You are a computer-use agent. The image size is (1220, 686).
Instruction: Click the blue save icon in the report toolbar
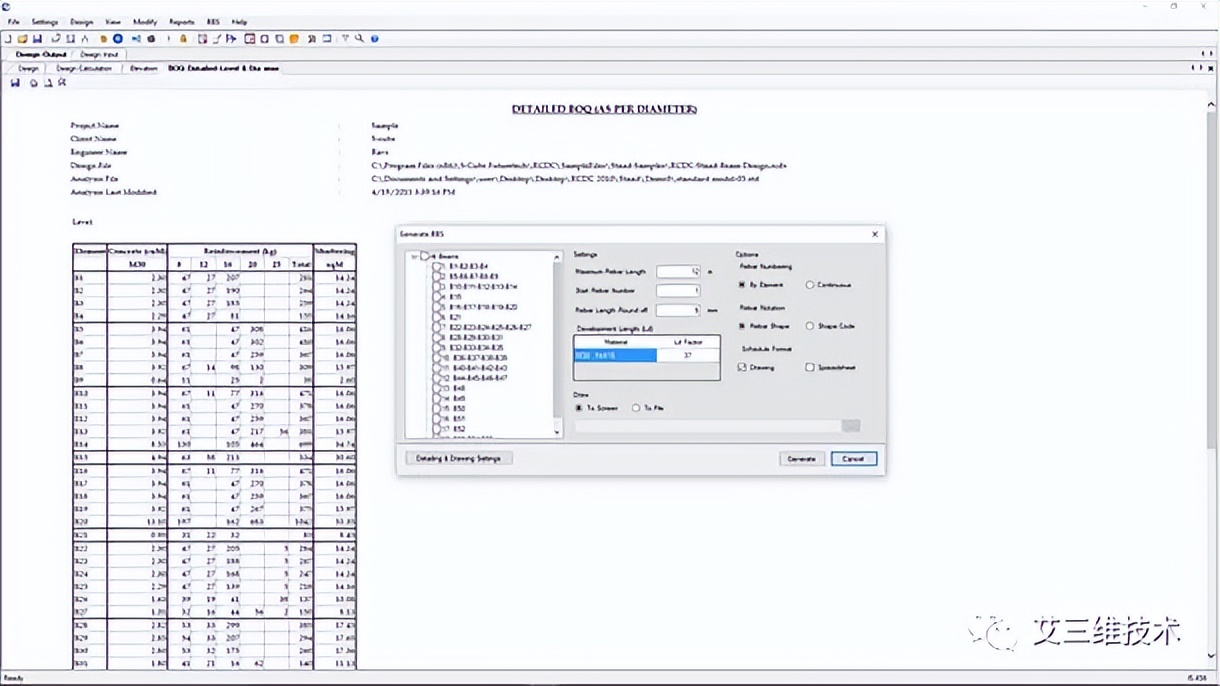[x=15, y=83]
